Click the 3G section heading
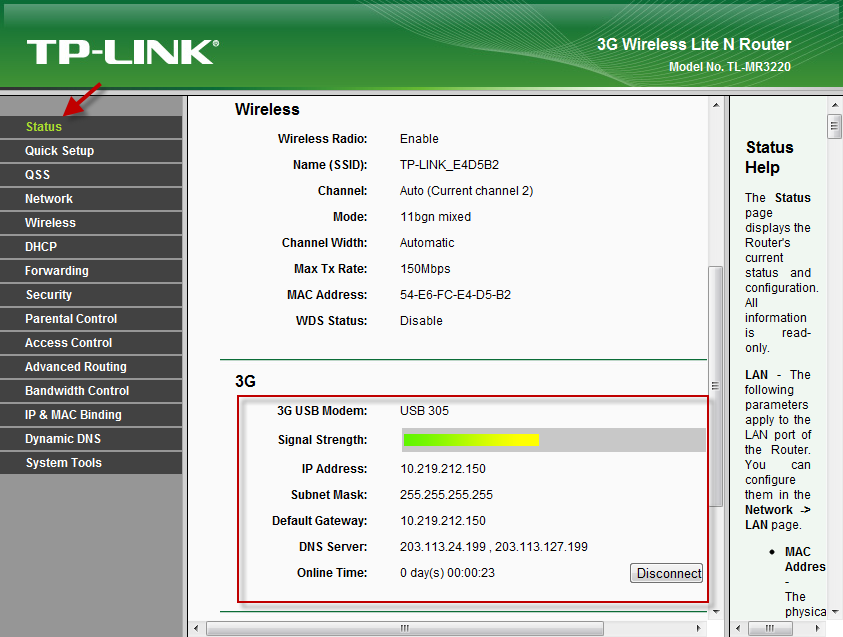Viewport: 843px width, 637px height. point(245,382)
